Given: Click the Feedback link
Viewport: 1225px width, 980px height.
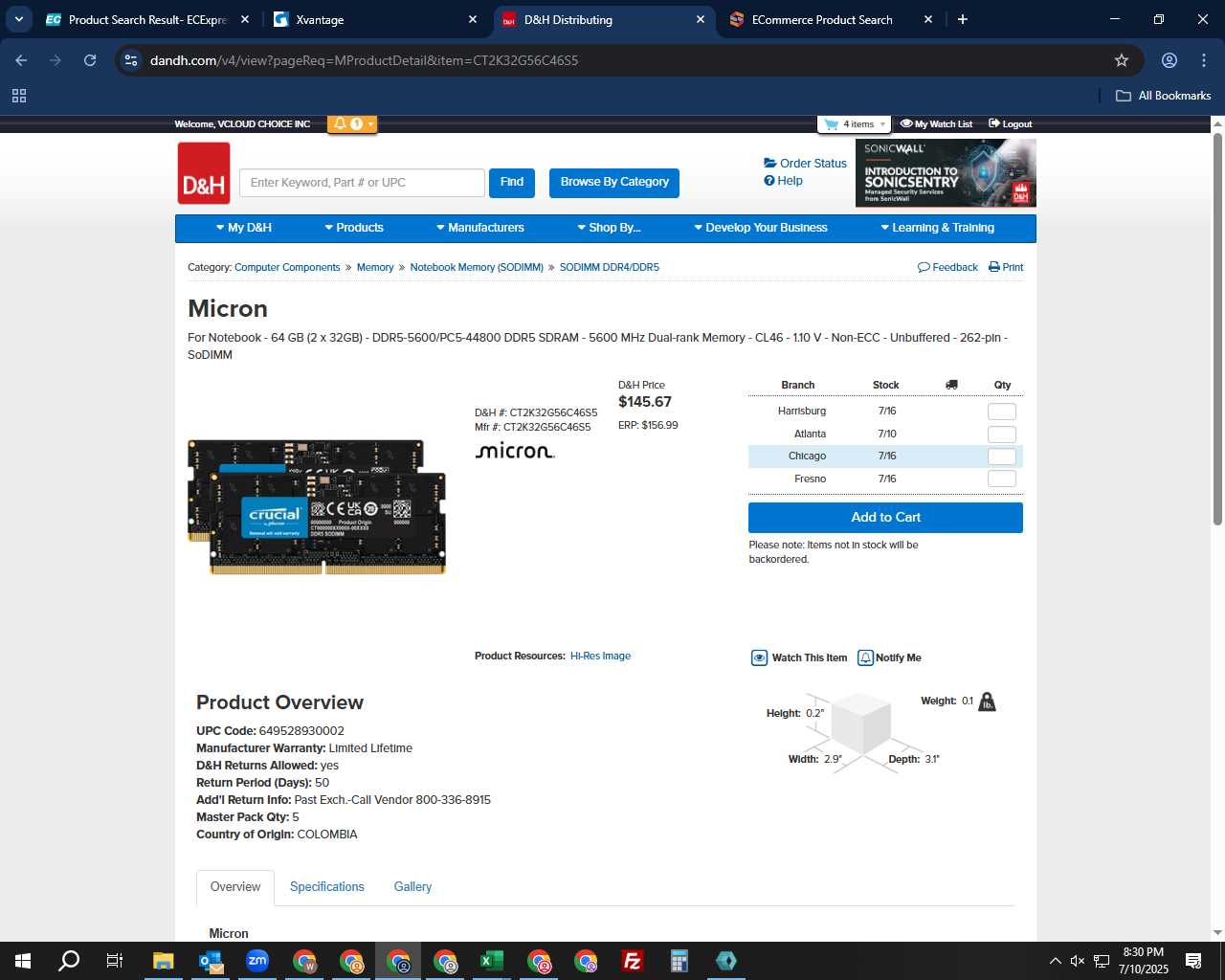Looking at the screenshot, I should 947,268.
